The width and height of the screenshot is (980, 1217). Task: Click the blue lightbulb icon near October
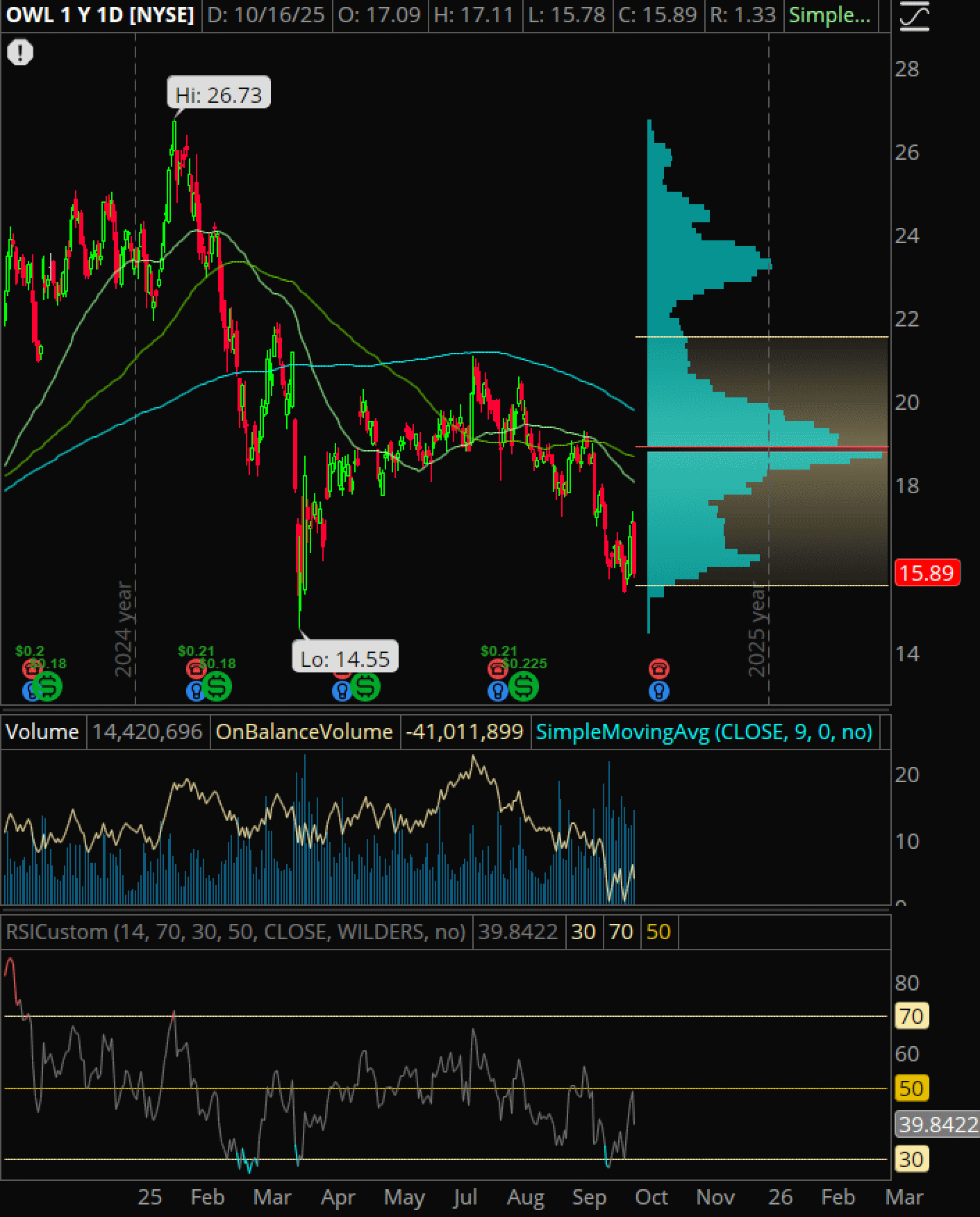coord(659,690)
